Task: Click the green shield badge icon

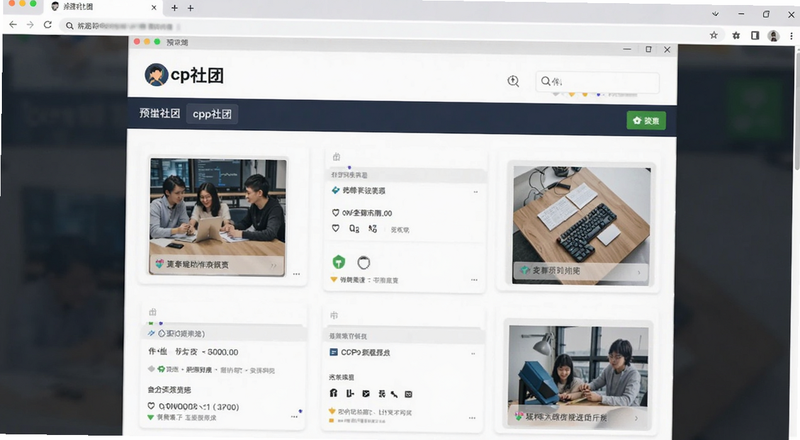Action: click(x=339, y=262)
